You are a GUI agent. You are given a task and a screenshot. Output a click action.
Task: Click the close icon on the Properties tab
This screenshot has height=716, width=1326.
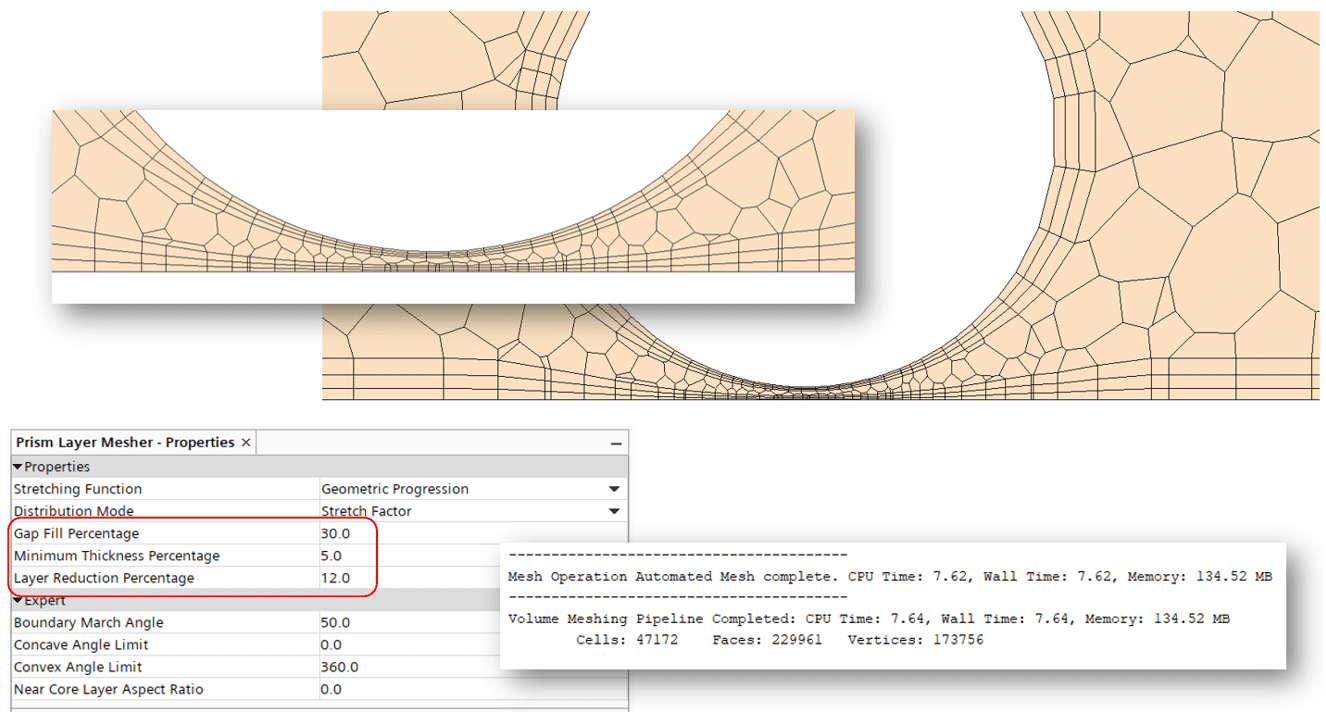(x=246, y=441)
